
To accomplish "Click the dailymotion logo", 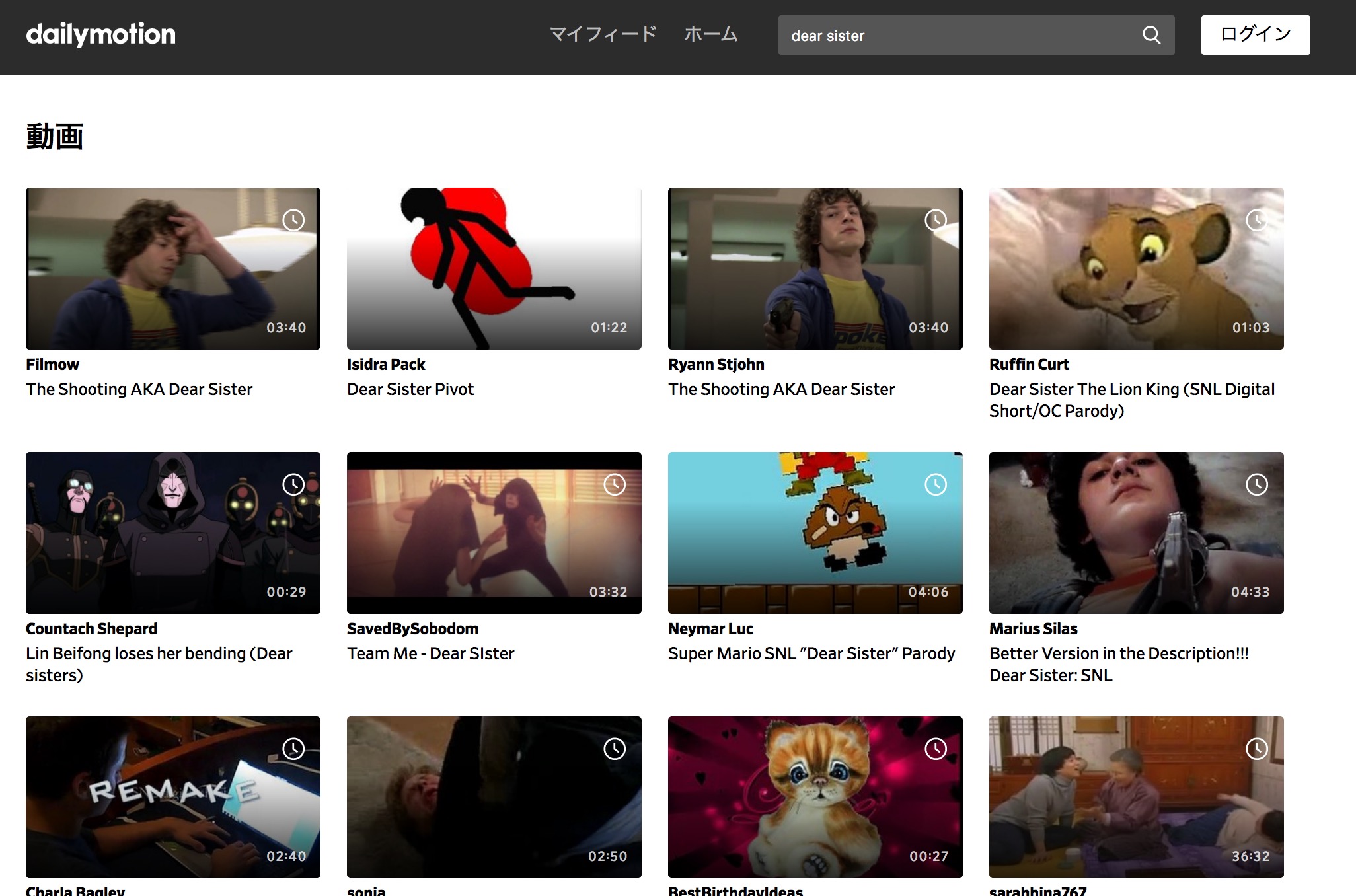I will (x=100, y=35).
